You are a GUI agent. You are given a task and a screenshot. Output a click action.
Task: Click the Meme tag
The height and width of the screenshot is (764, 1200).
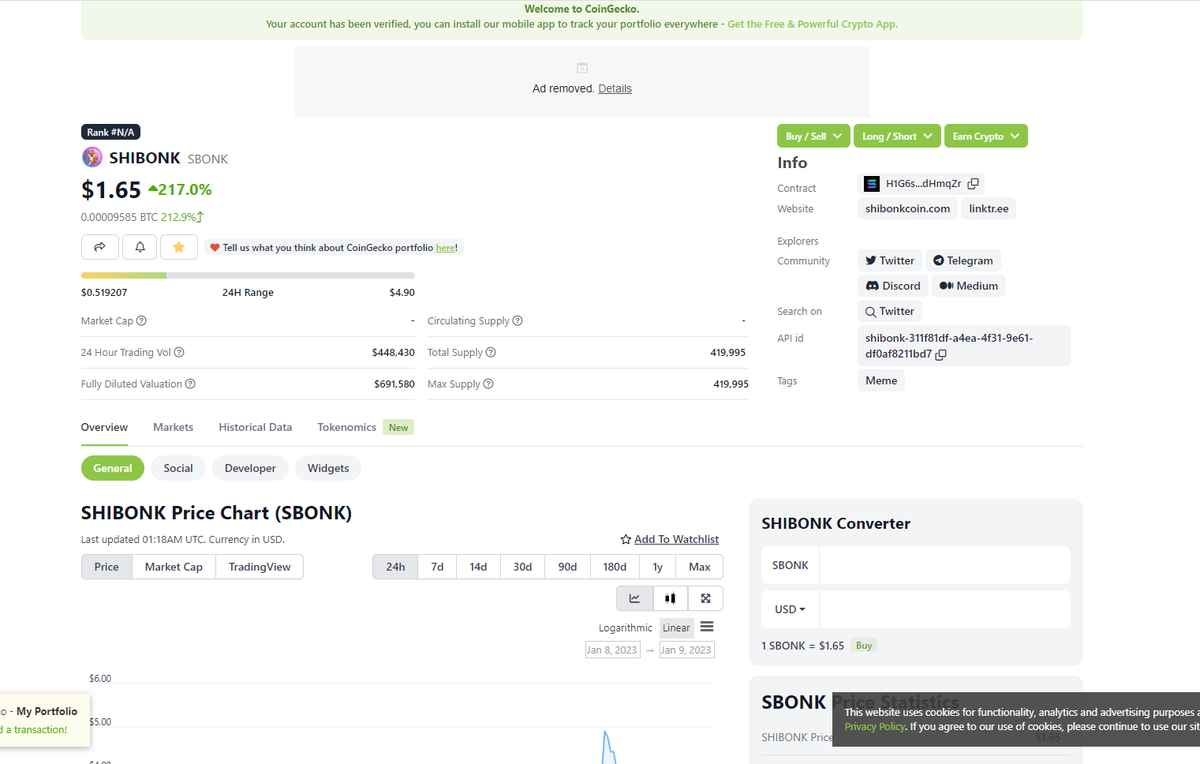click(x=881, y=381)
